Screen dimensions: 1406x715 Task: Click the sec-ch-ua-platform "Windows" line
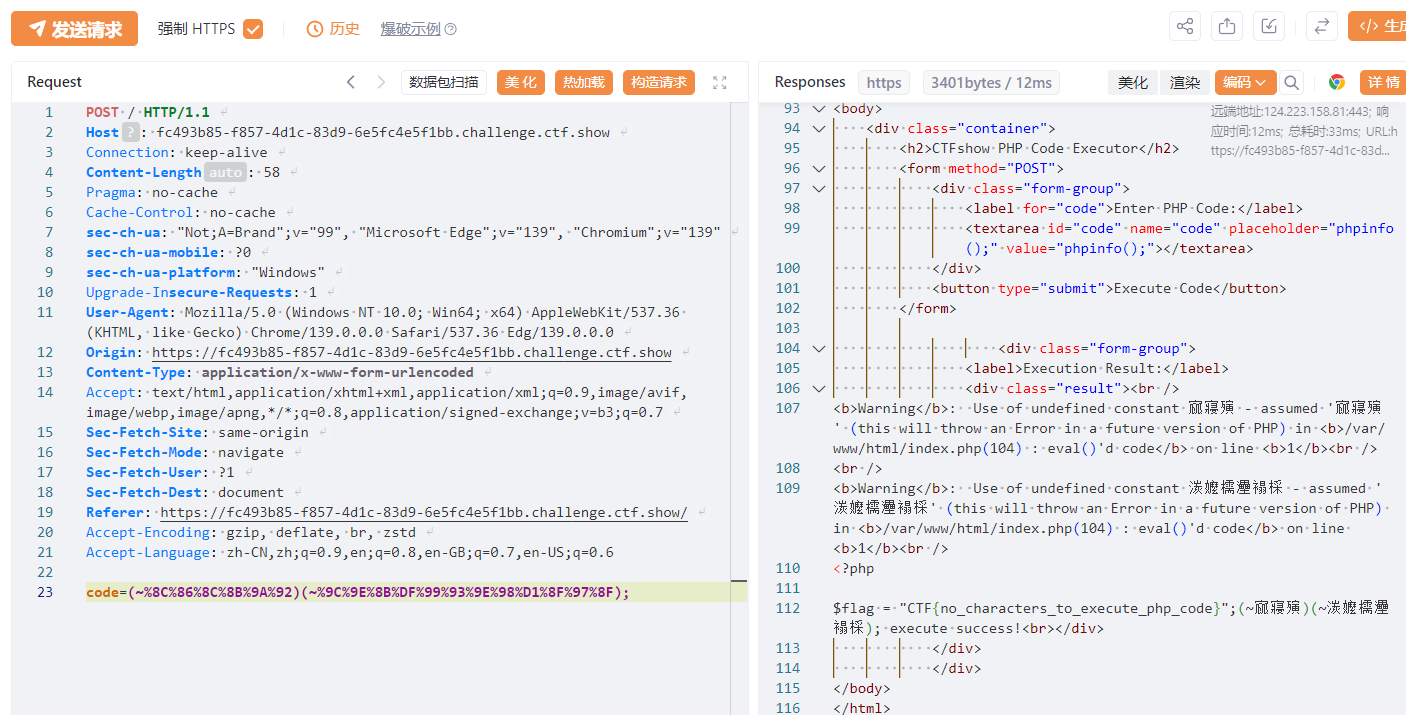pyautogui.click(x=205, y=272)
